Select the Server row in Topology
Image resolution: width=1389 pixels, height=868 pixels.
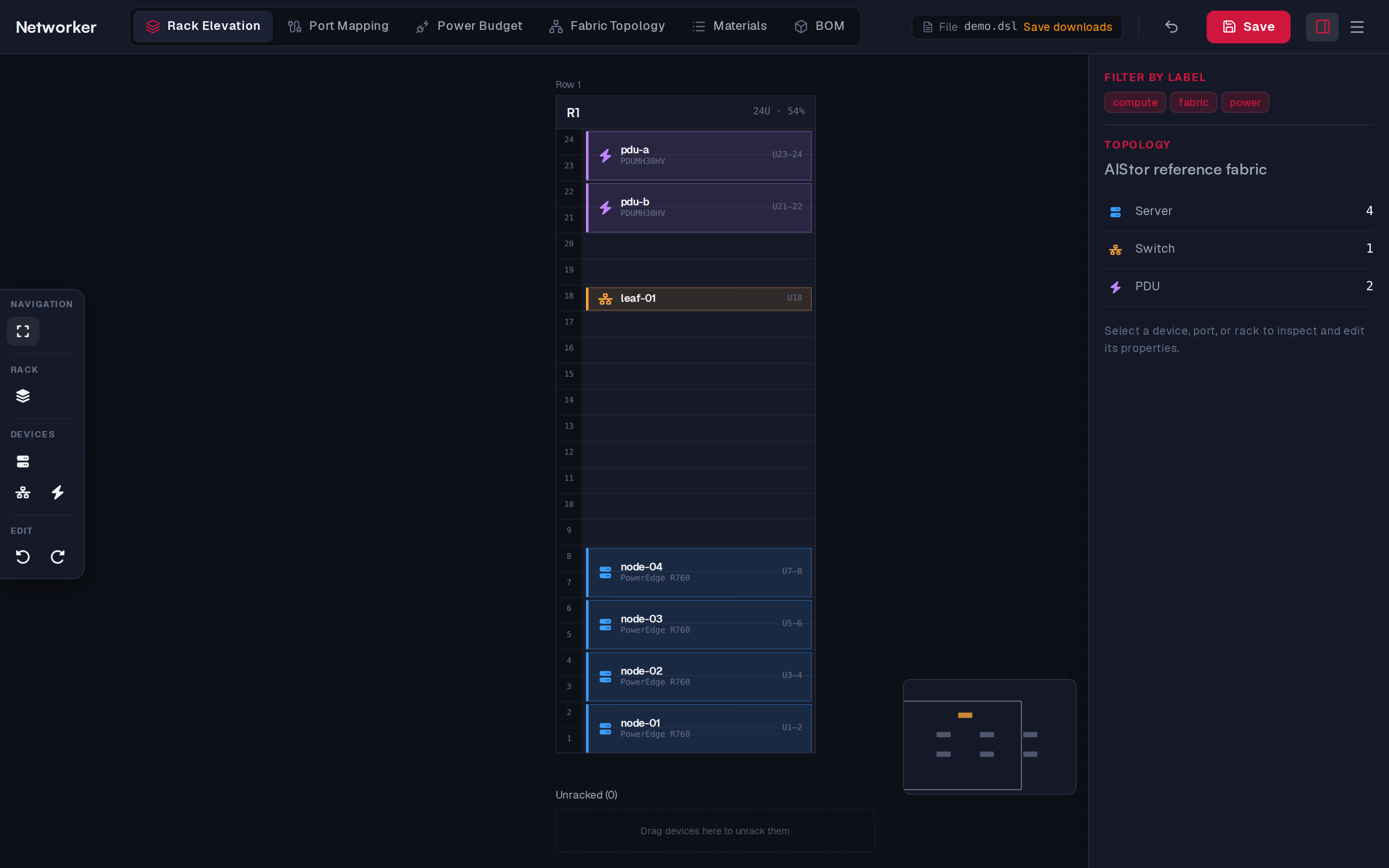click(x=1238, y=211)
